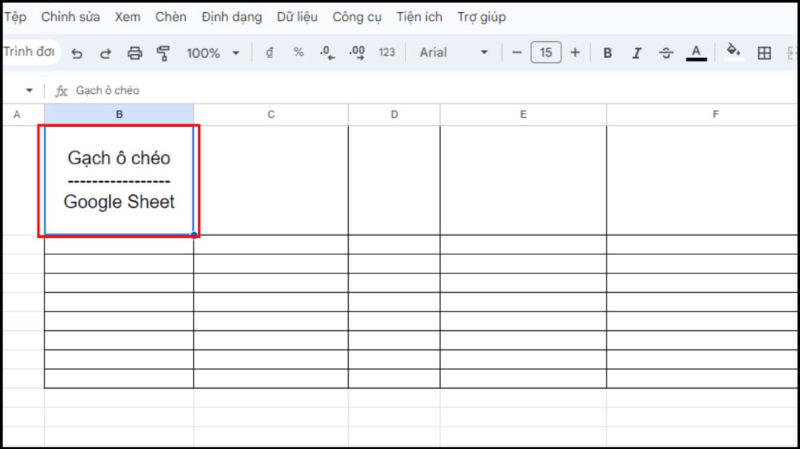
Task: Open the 100% zoom dropdown
Action: [213, 53]
